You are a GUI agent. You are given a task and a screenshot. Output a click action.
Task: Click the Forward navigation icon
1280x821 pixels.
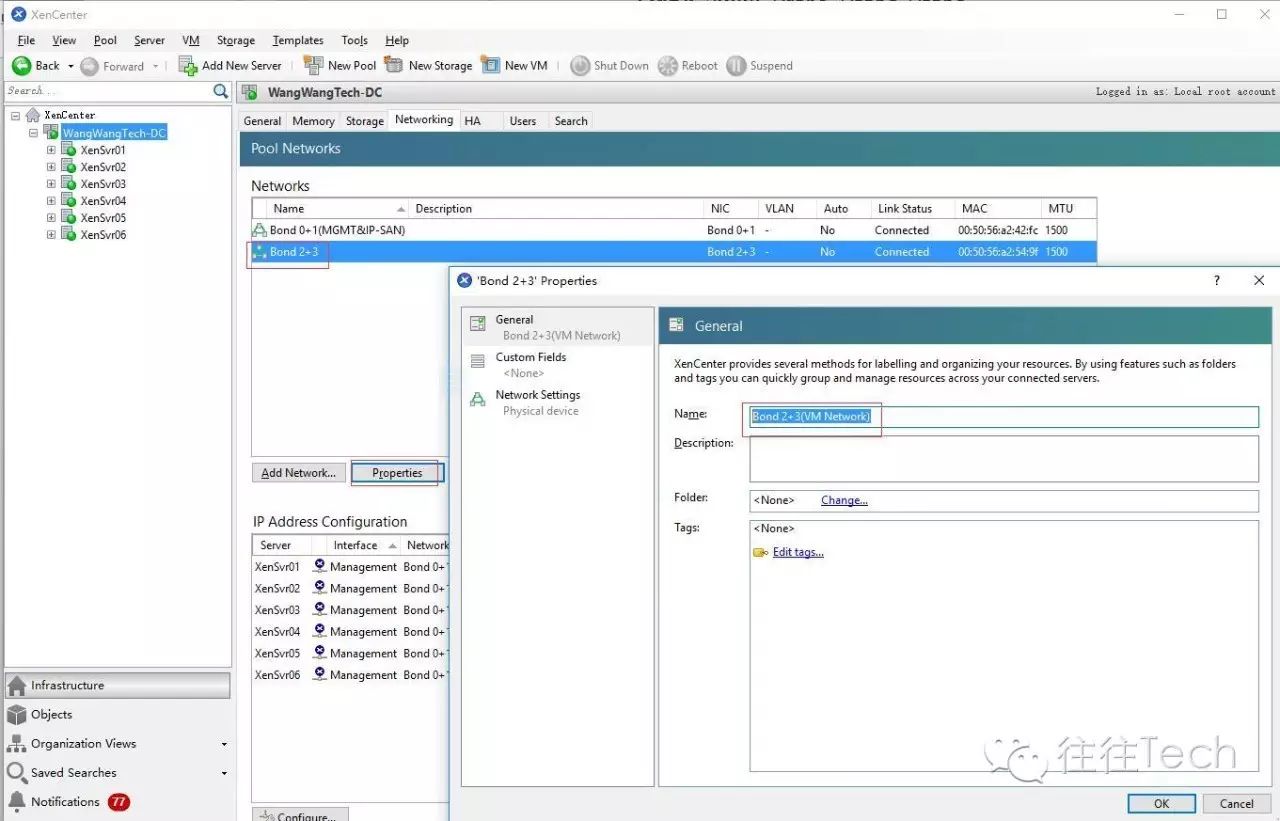click(x=89, y=66)
